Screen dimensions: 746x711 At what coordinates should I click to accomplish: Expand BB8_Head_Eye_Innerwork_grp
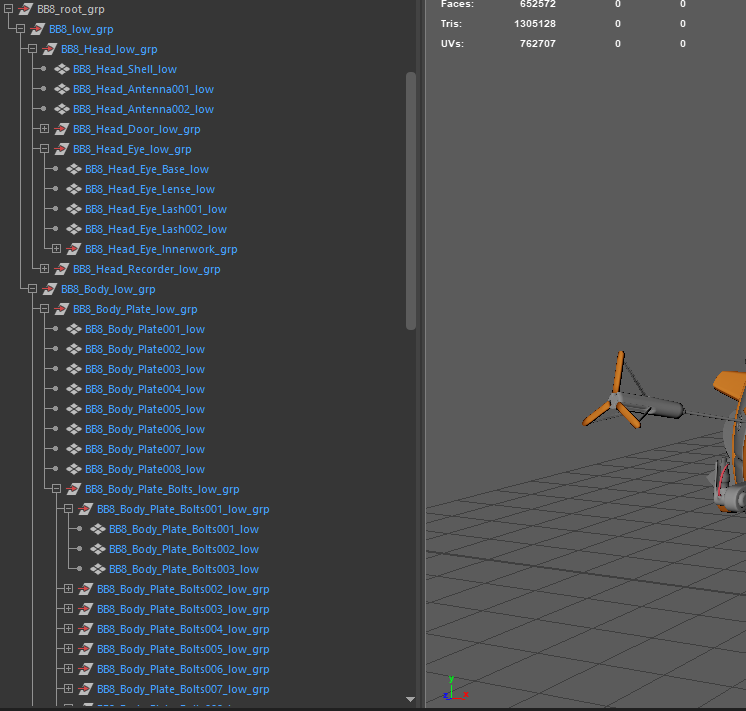pyautogui.click(x=56, y=248)
